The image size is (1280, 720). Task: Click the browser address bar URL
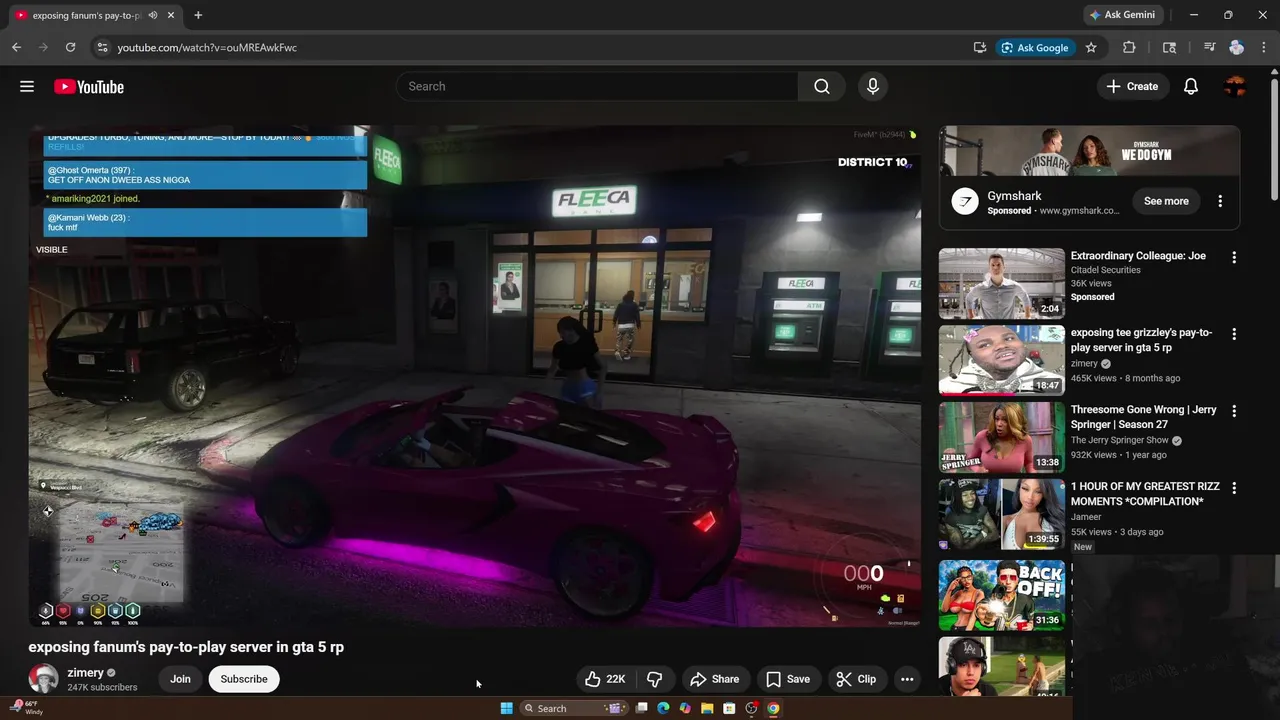(x=207, y=47)
